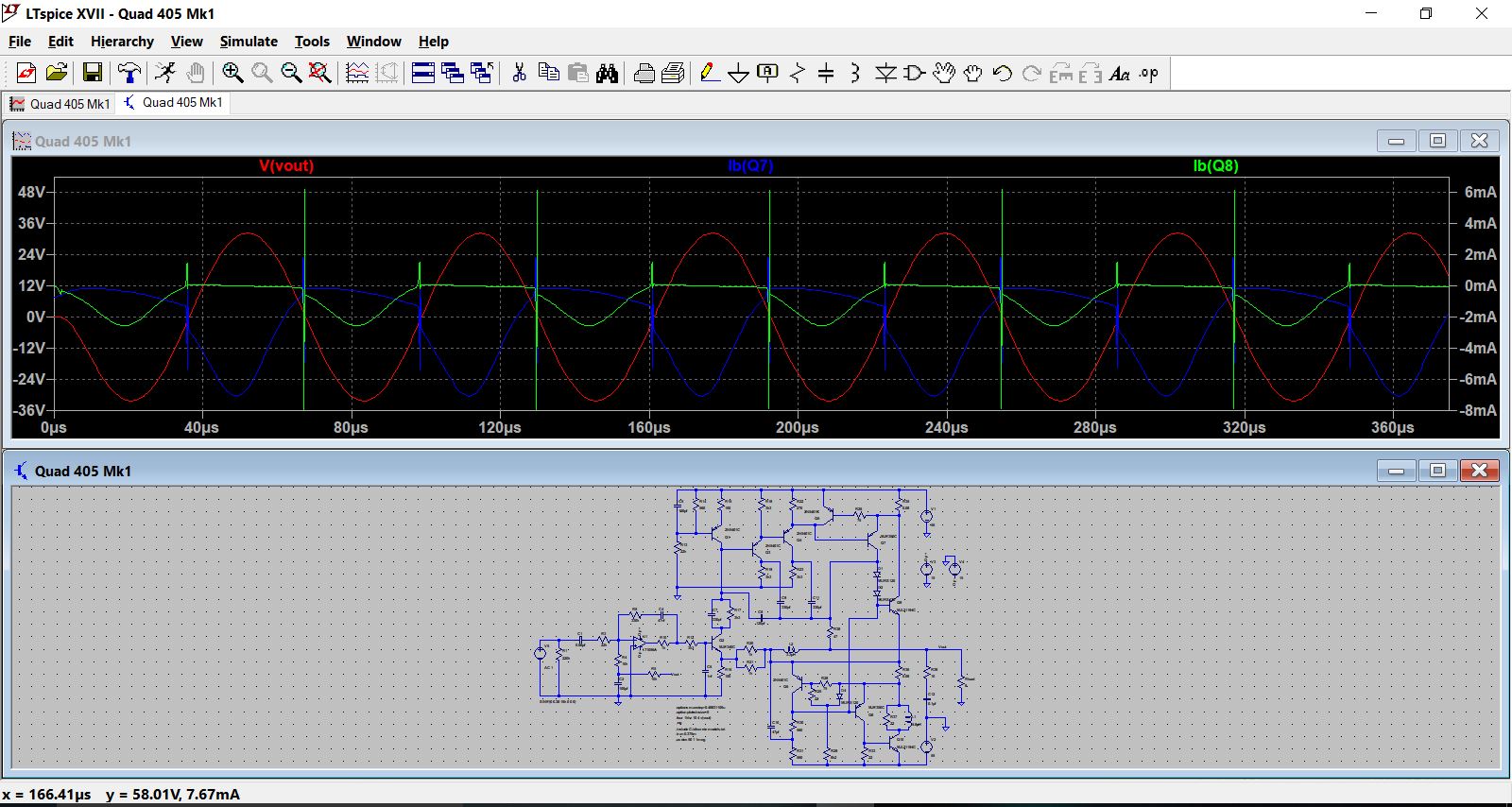Click the Rotate component icon

1061,73
